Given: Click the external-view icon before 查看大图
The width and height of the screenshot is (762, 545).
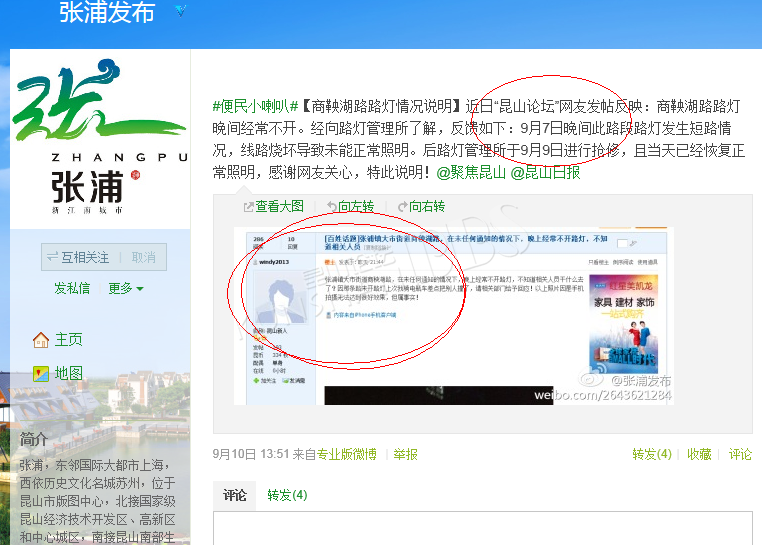Looking at the screenshot, I should click(x=248, y=207).
